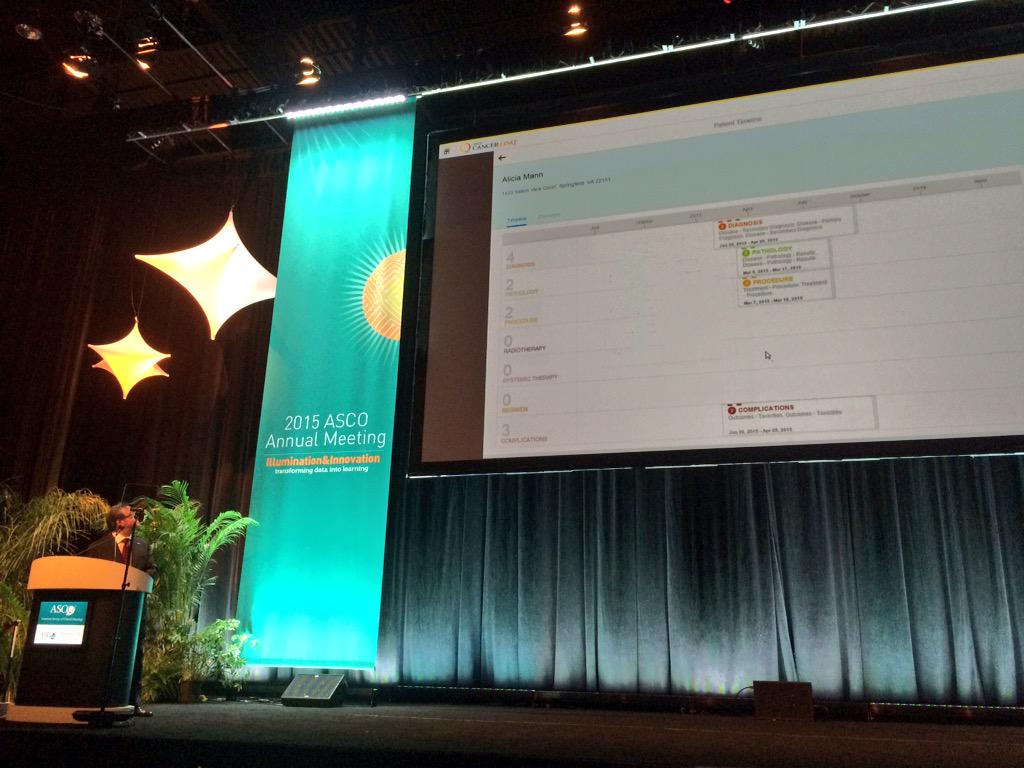Click the home icon beside CancerLinQ logo
The width and height of the screenshot is (1024, 768).
click(447, 152)
